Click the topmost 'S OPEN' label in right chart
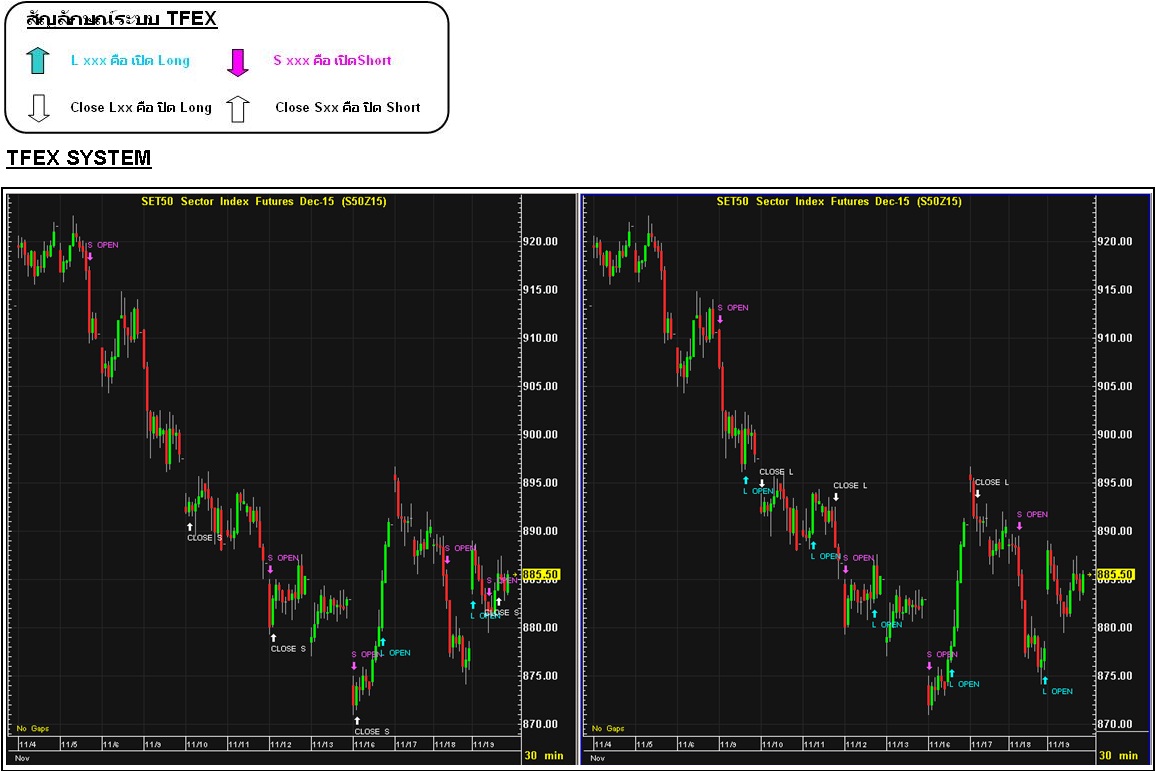 (x=733, y=307)
